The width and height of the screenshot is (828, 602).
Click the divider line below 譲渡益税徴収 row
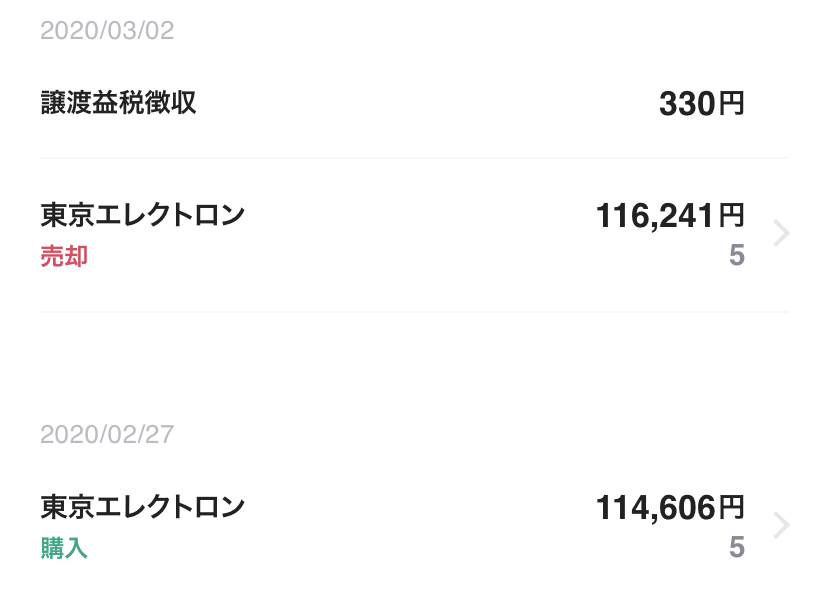coord(414,157)
